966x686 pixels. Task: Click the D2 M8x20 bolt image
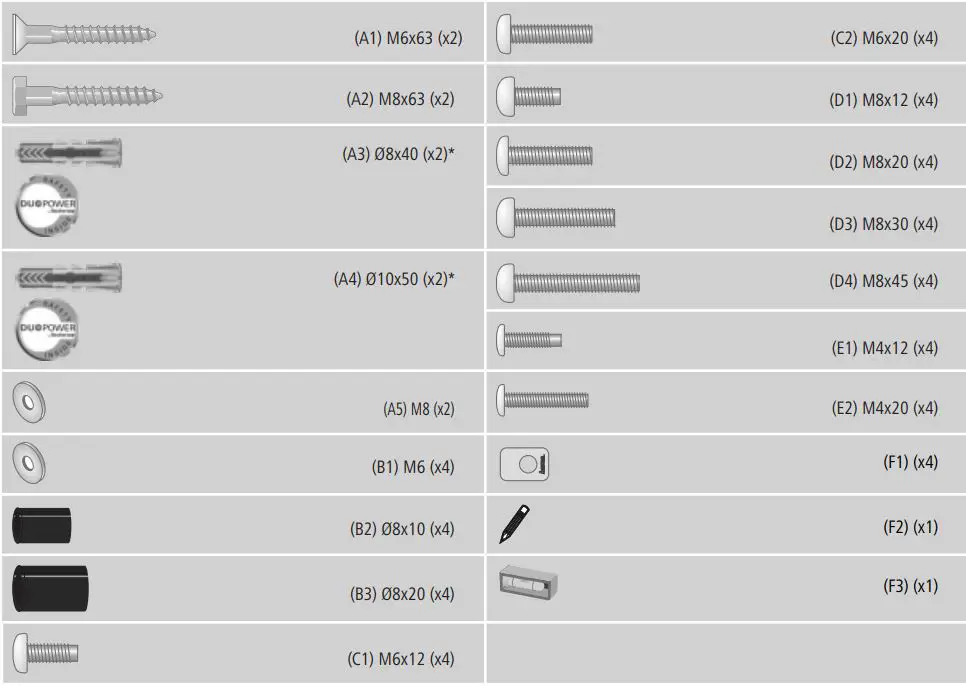[545, 155]
